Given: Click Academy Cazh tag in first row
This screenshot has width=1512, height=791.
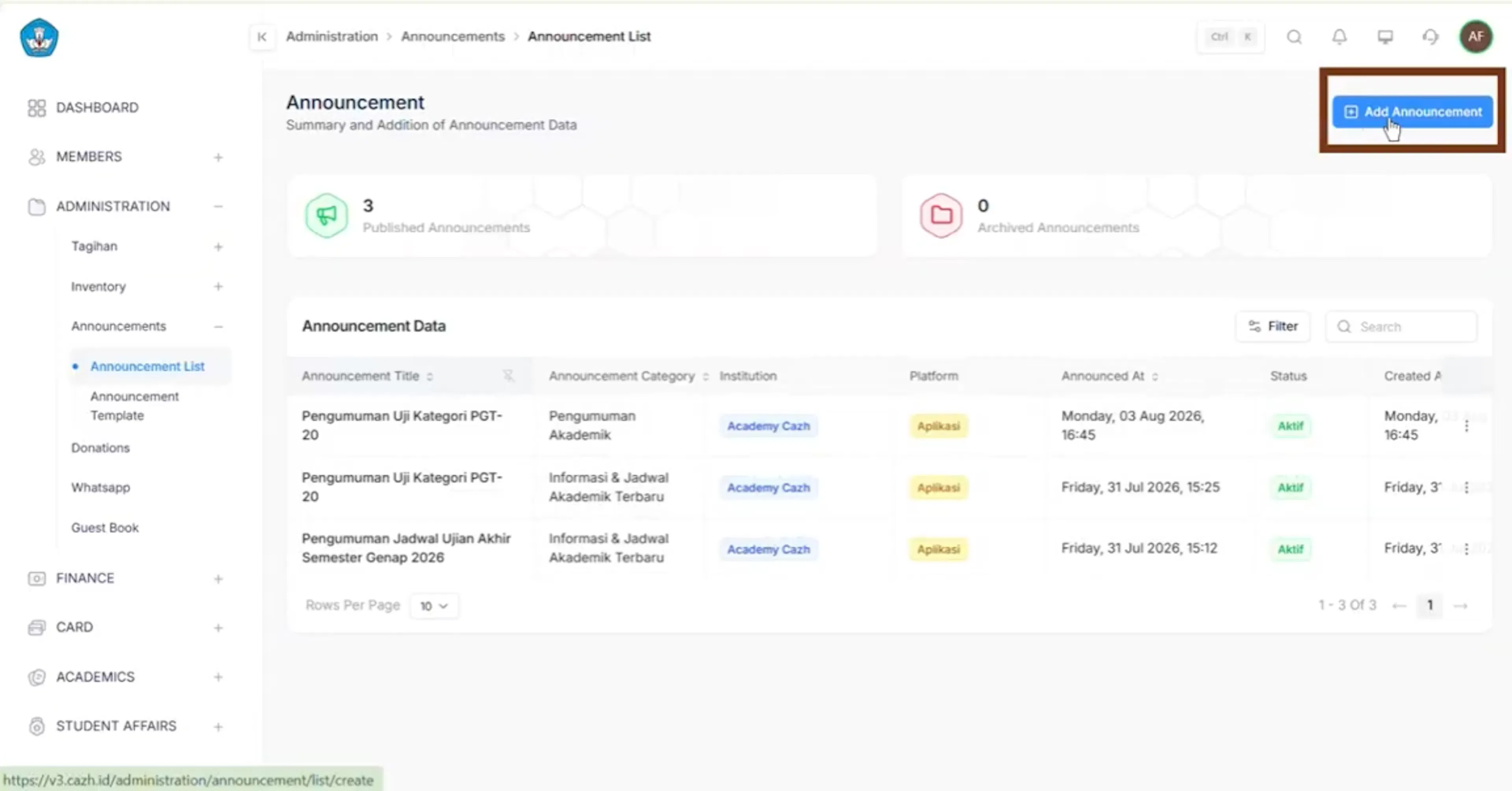Looking at the screenshot, I should click(x=768, y=426).
